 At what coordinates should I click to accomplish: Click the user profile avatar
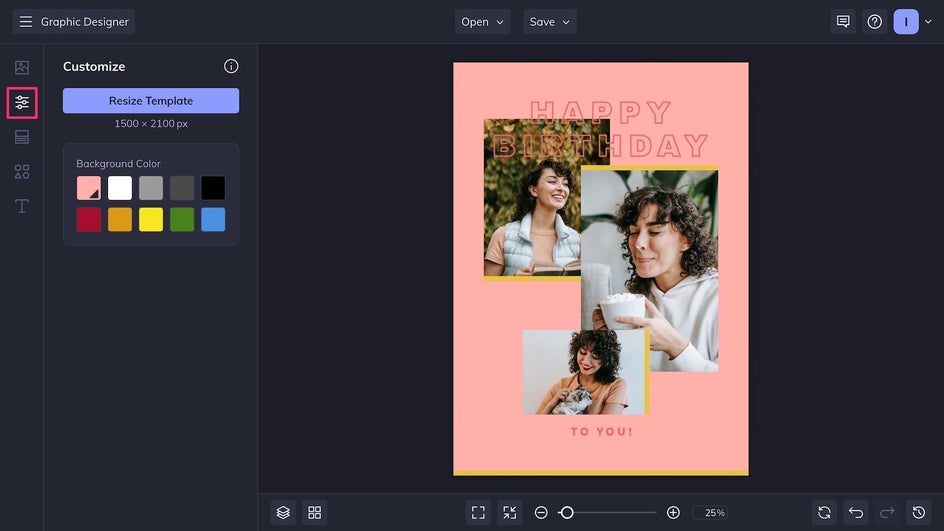coord(905,22)
